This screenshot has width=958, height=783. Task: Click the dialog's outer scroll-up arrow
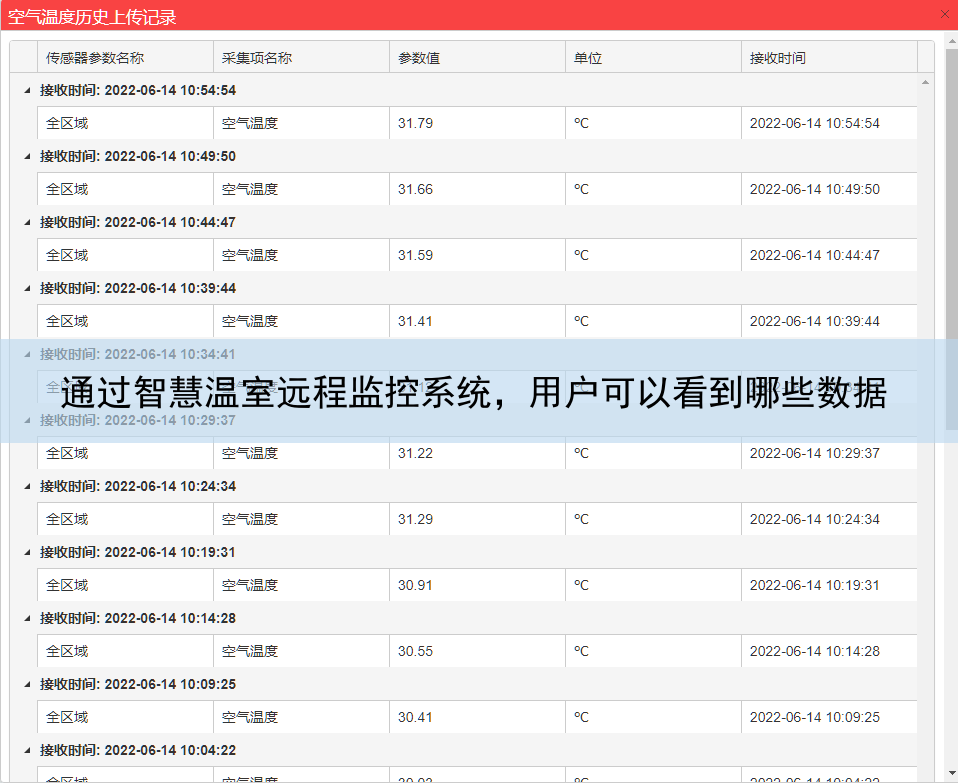952,41
